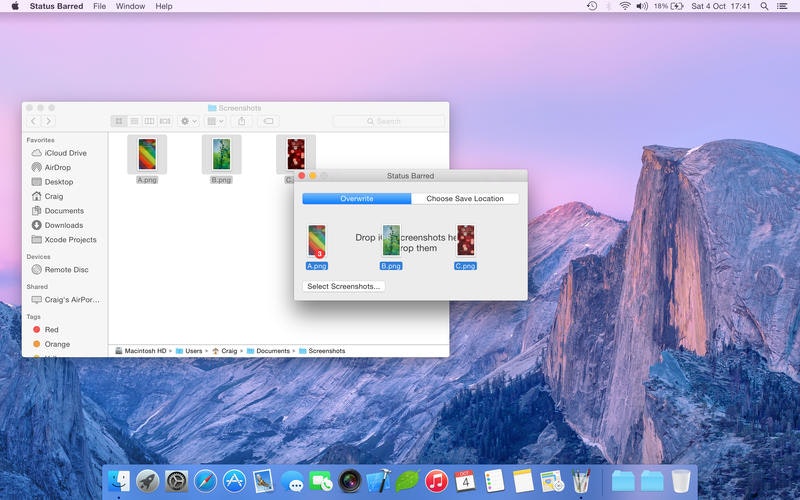This screenshot has height=500, width=800.
Task: Click the battery status in menu bar
Action: [668, 6]
